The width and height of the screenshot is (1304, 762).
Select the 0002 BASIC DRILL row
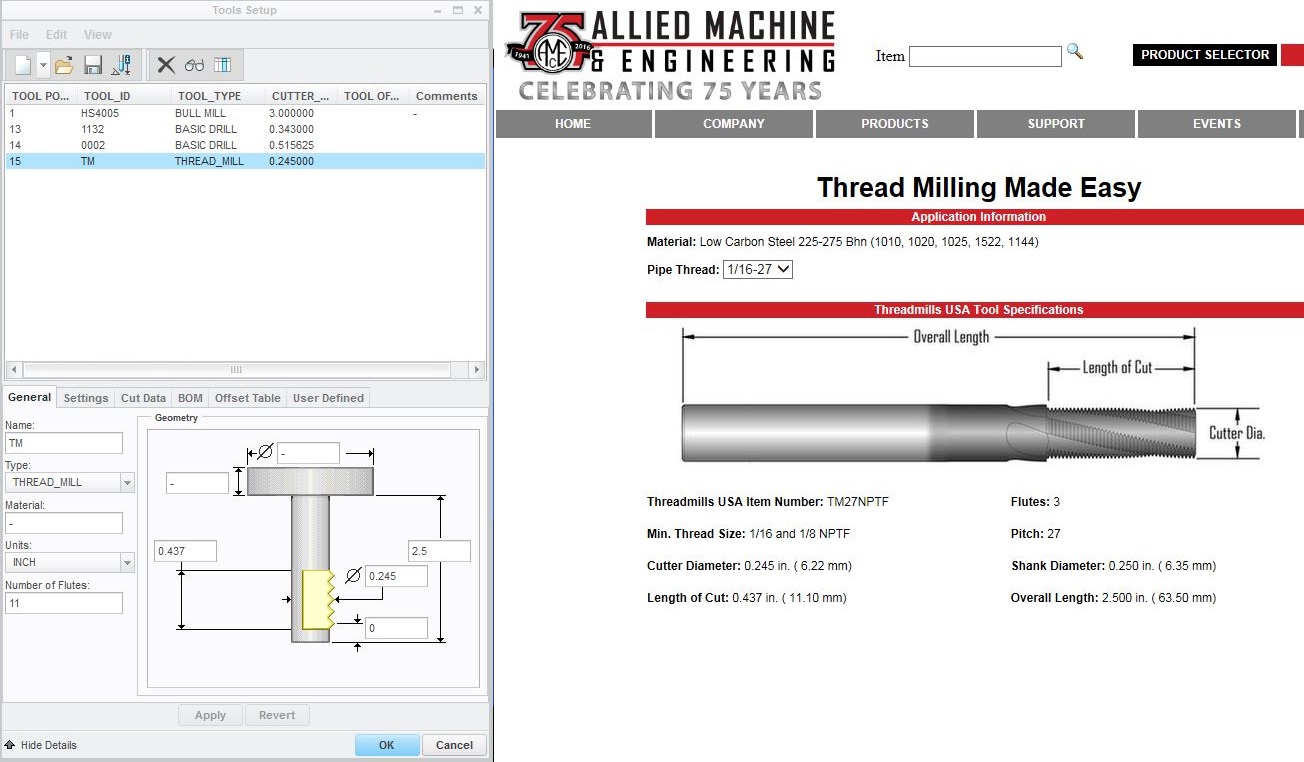[245, 145]
